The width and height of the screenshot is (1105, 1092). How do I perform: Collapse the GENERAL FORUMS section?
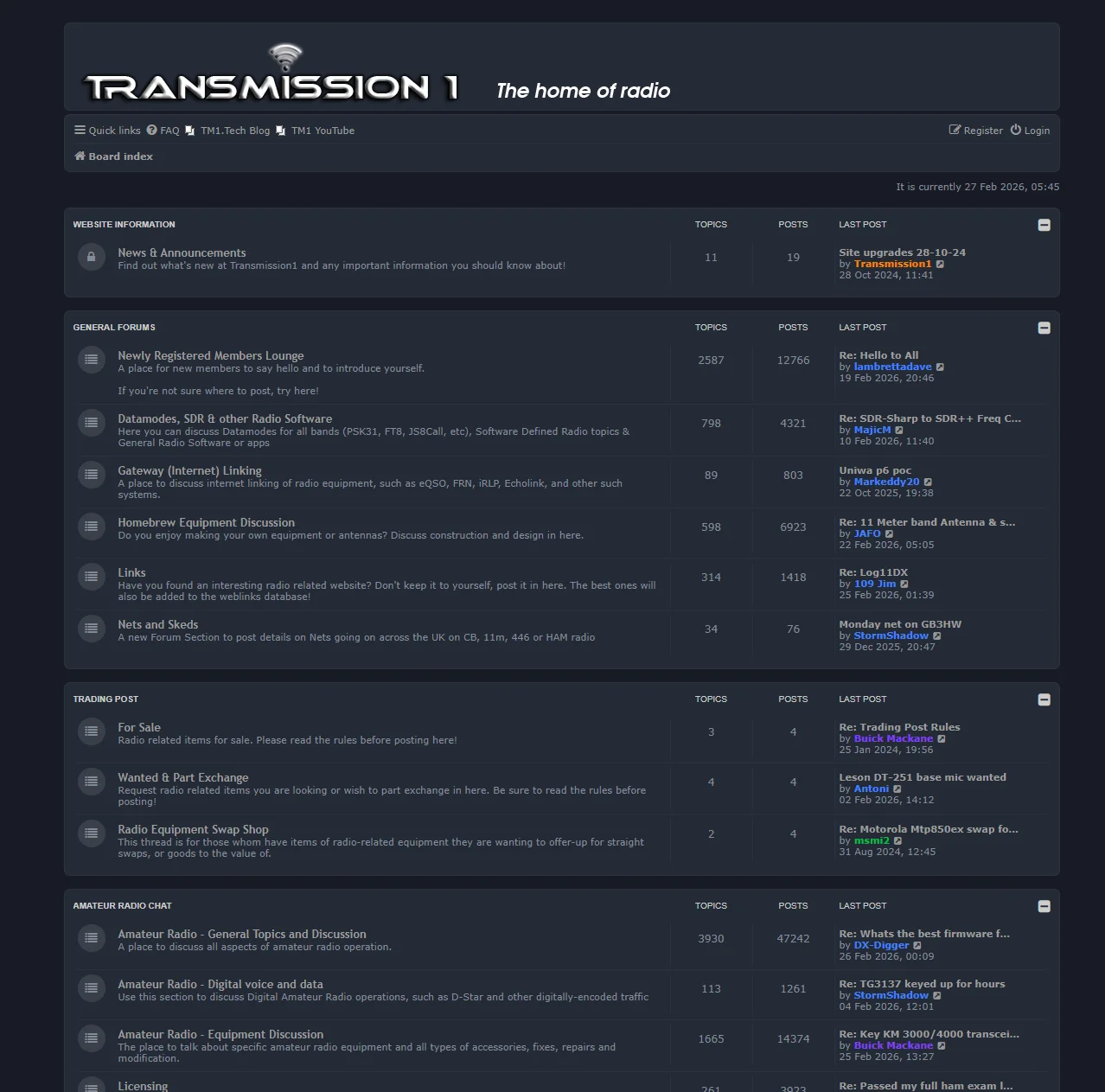1044,328
